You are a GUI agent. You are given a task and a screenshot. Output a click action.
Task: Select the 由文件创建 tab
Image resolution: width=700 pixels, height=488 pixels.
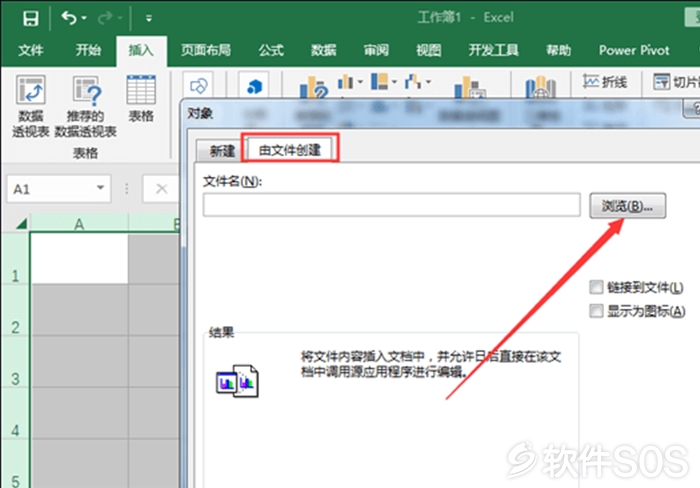click(x=290, y=150)
